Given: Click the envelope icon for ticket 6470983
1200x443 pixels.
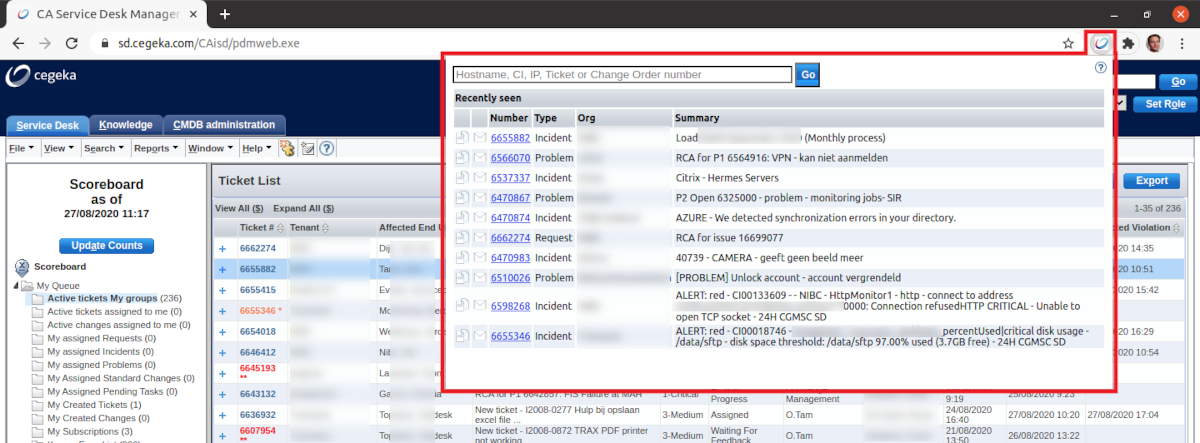Looking at the screenshot, I should point(479,258).
